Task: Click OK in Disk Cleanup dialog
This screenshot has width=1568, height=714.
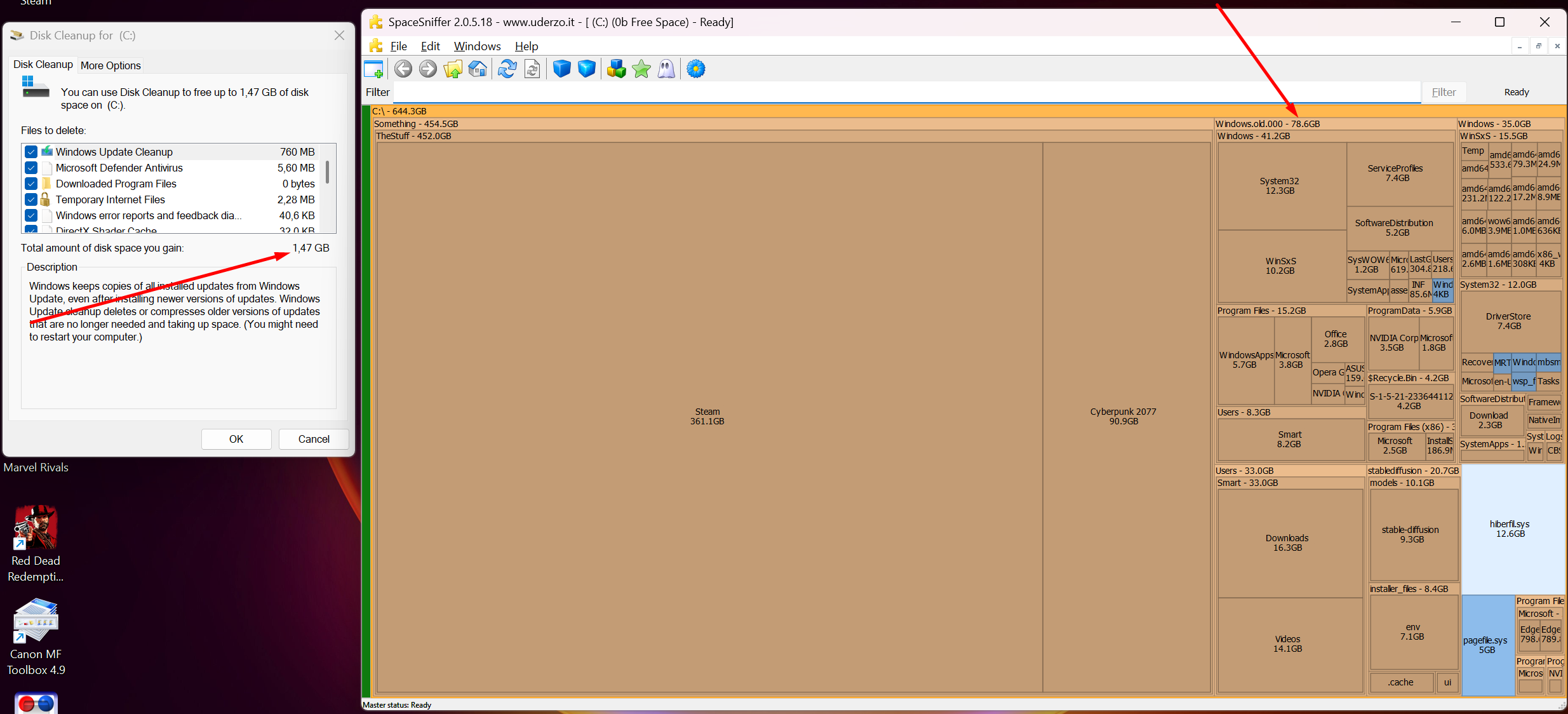Action: click(x=236, y=439)
